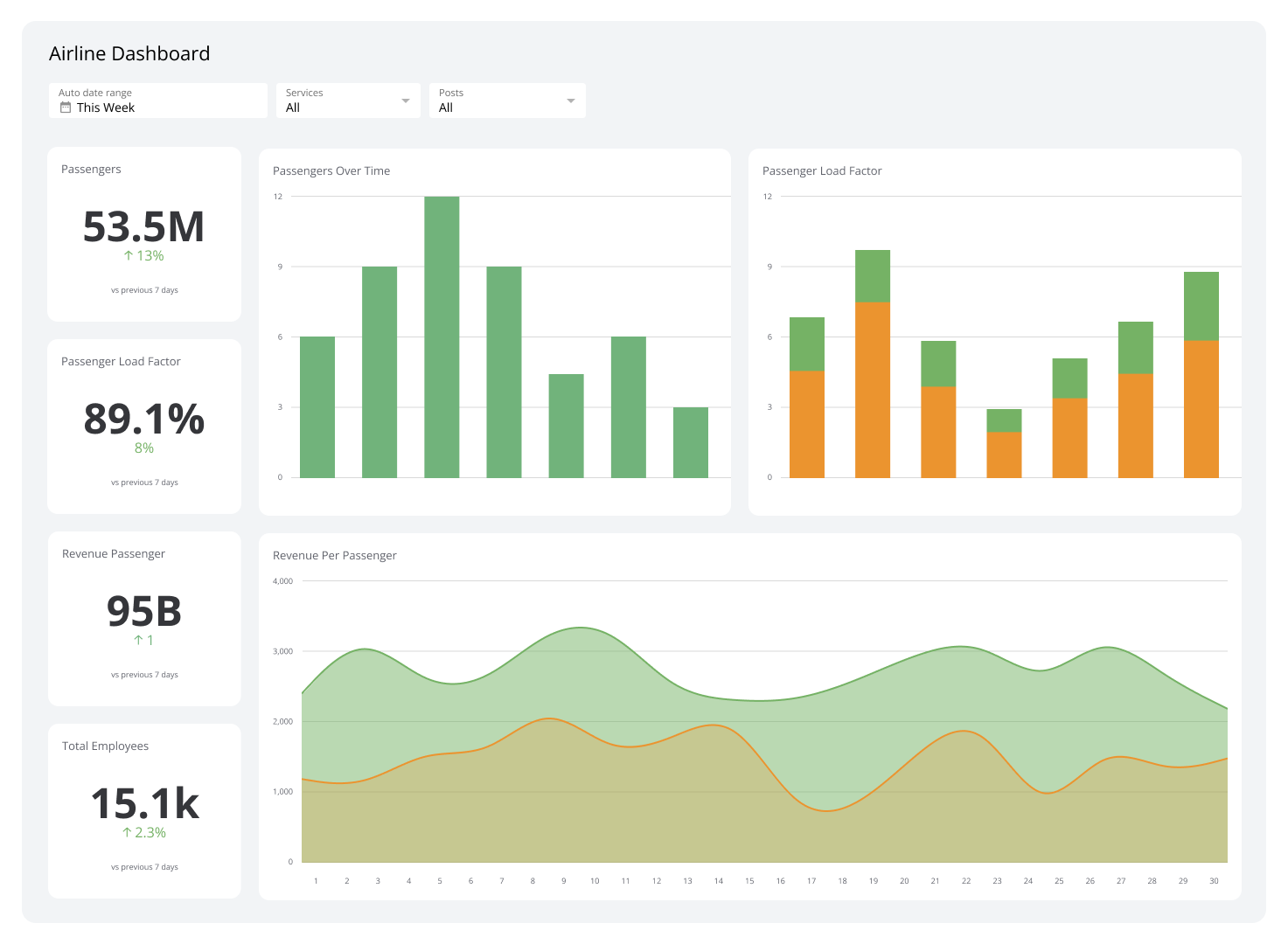The width and height of the screenshot is (1288, 944).
Task: Select the tallest bar in Passengers Over Time
Action: pyautogui.click(x=442, y=337)
